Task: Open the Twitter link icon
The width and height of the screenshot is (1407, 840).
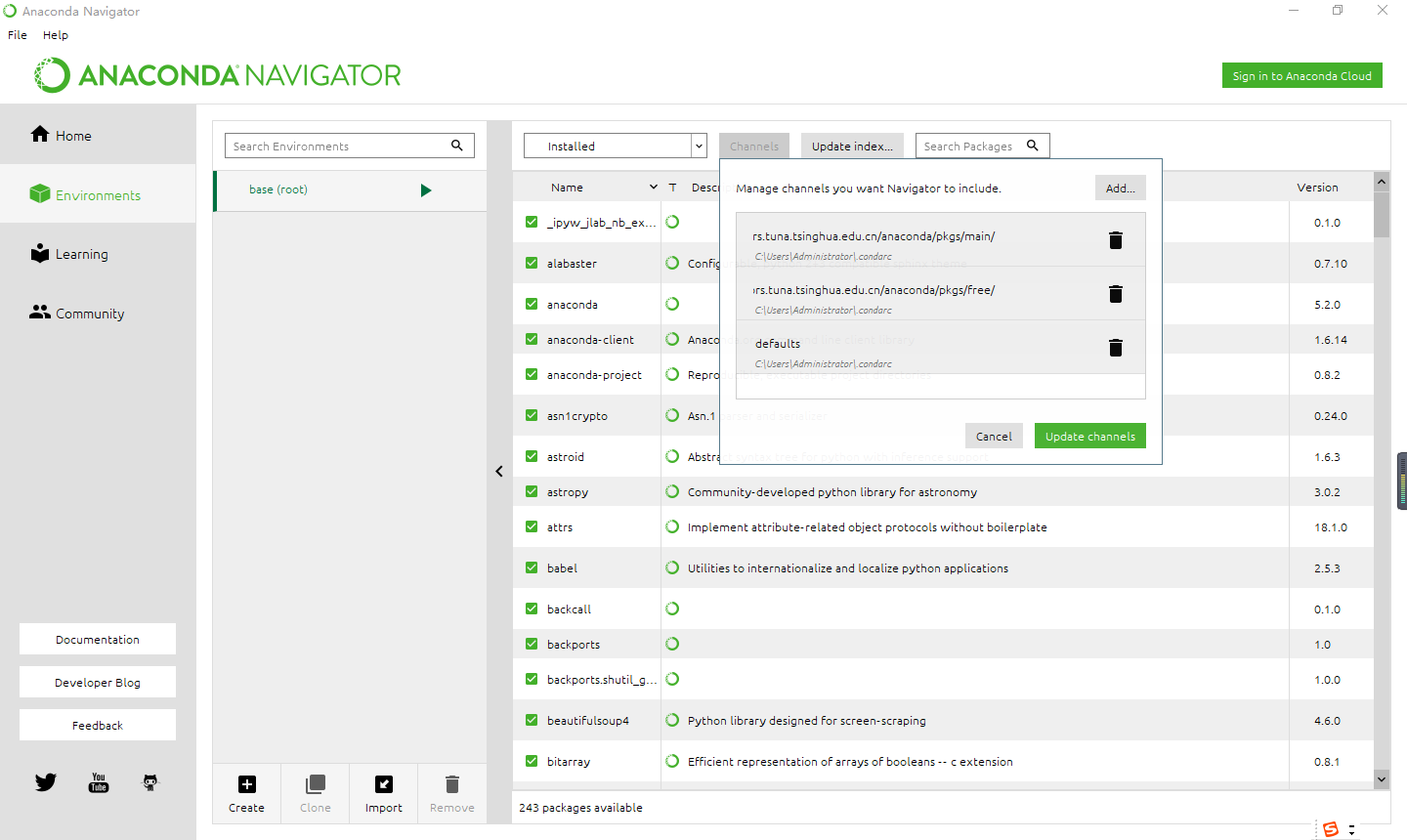Action: (46, 782)
